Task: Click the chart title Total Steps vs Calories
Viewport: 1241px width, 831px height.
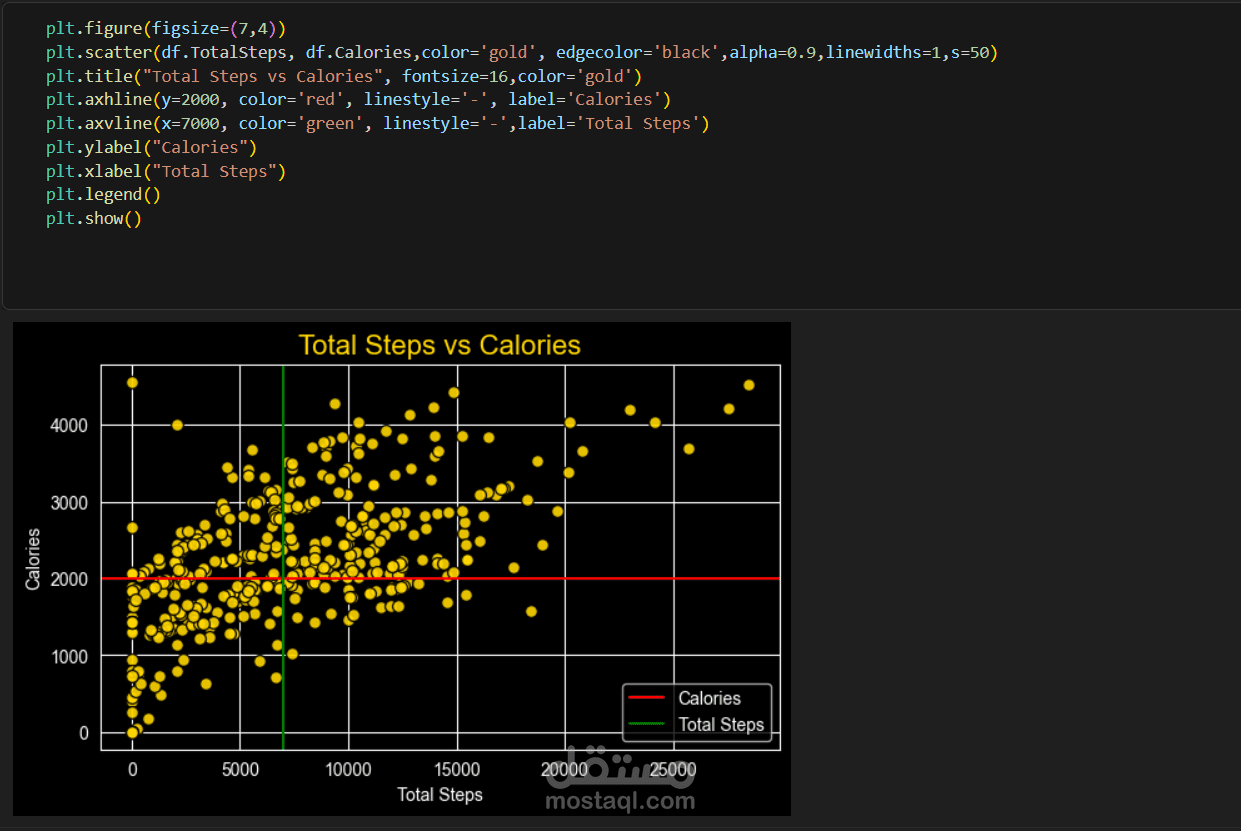Action: tap(441, 345)
